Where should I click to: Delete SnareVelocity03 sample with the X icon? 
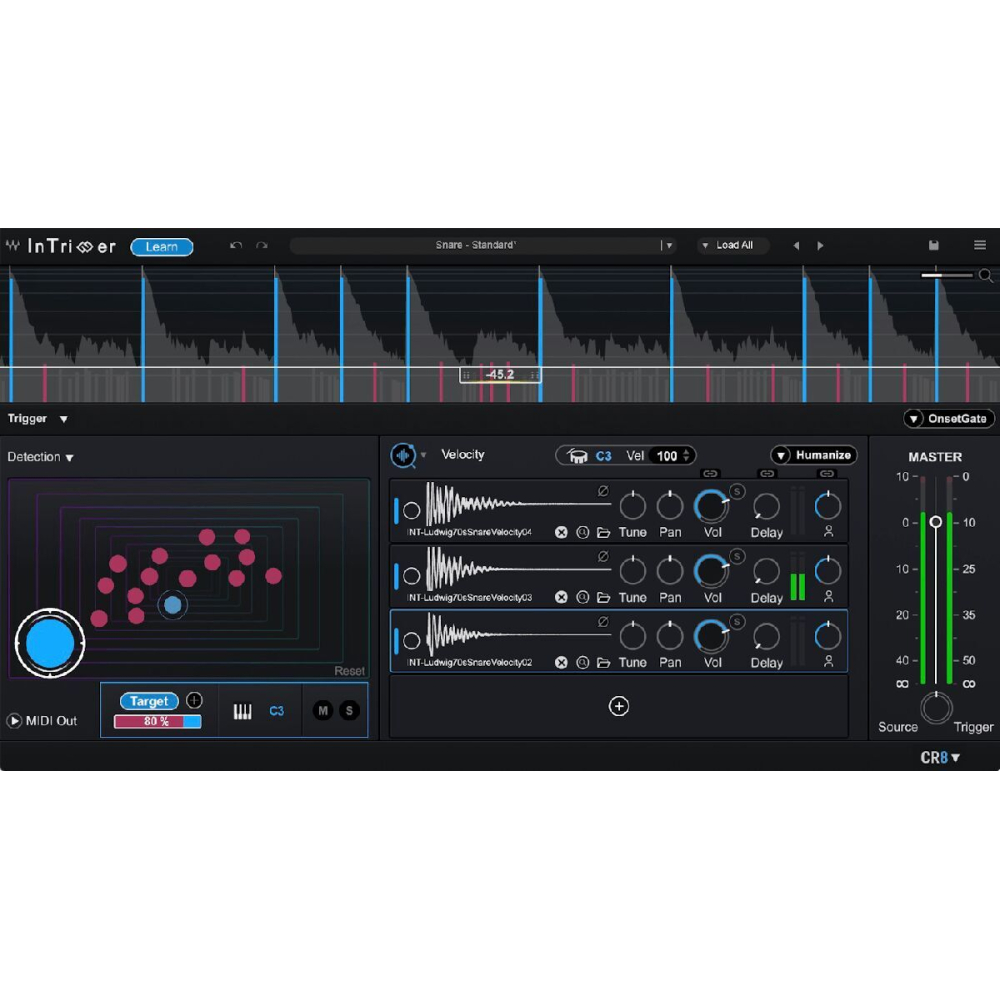pyautogui.click(x=561, y=596)
